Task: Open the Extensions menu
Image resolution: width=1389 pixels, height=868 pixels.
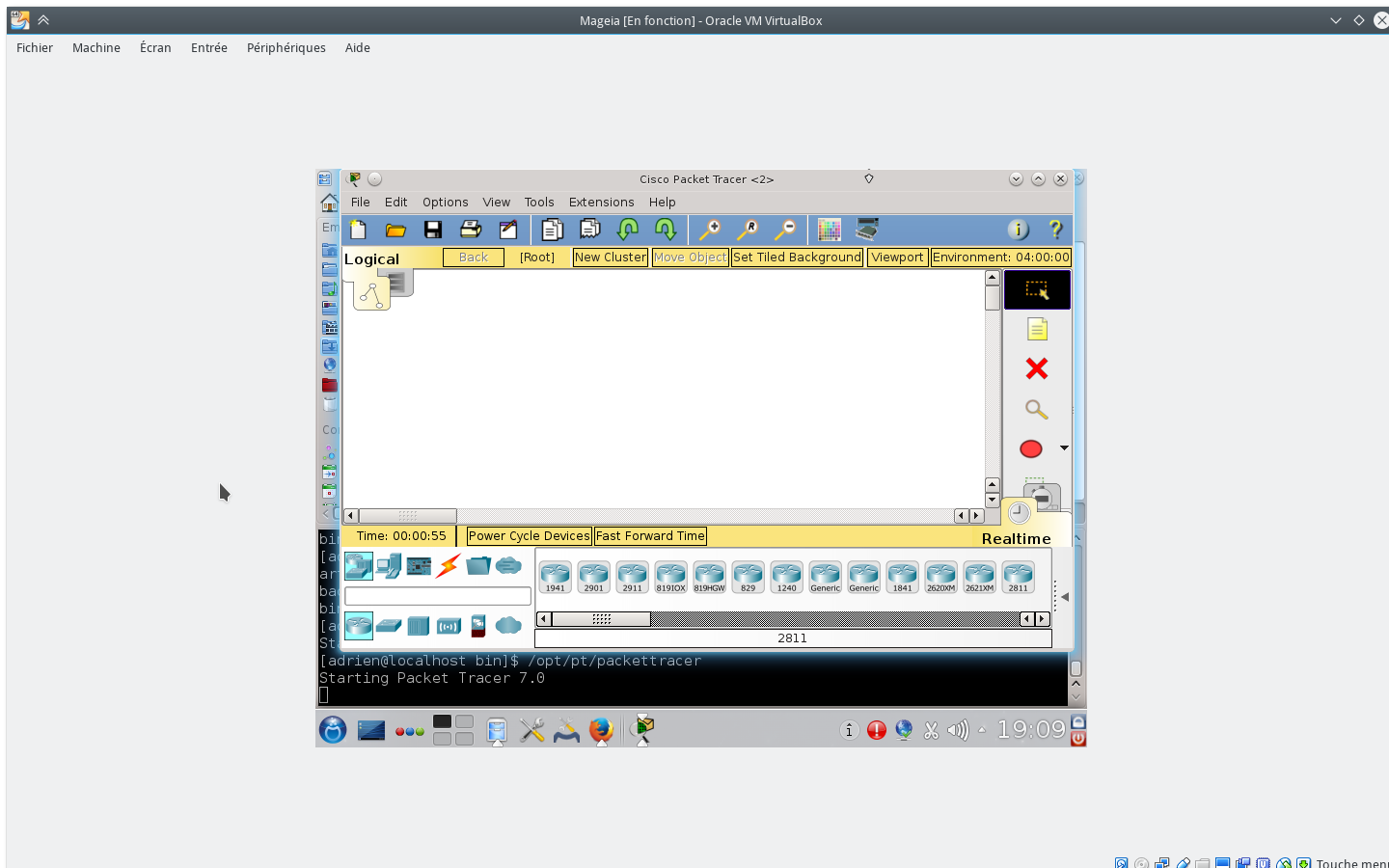Action: (601, 203)
